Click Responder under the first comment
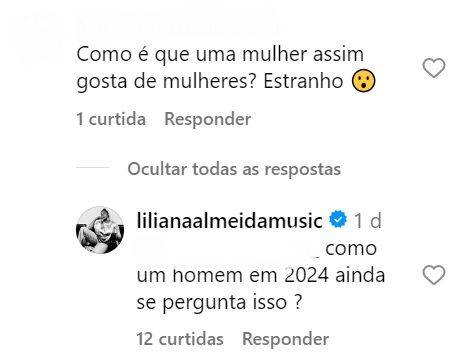 (x=208, y=119)
